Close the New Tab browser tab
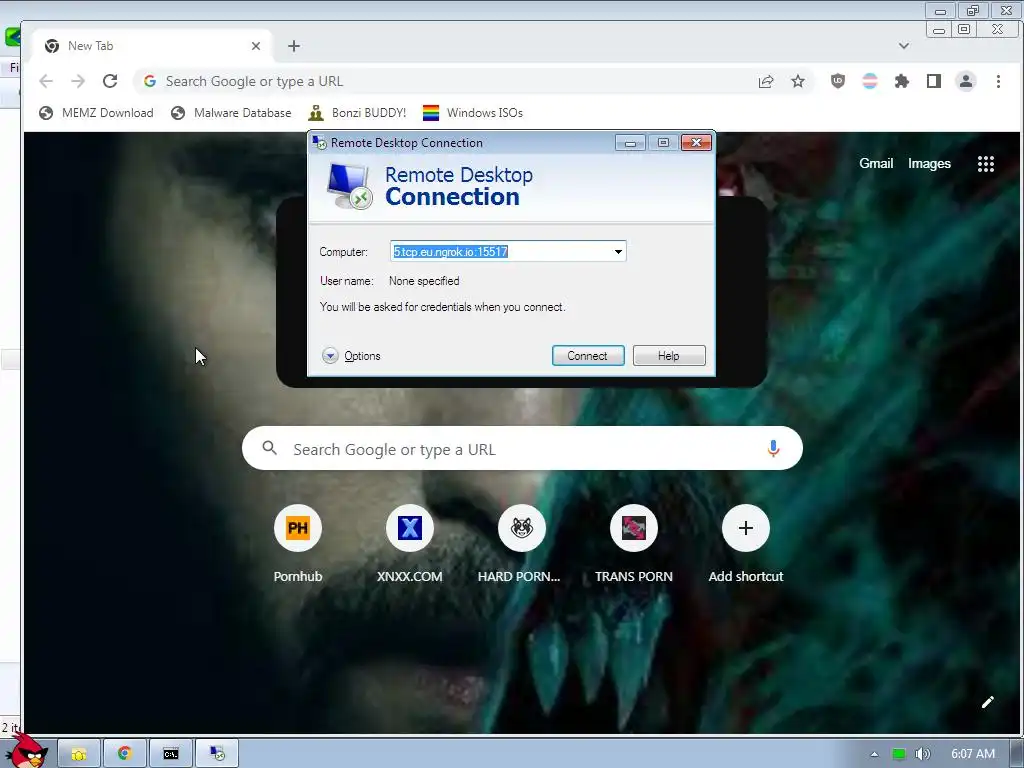This screenshot has height=768, width=1024. point(256,46)
